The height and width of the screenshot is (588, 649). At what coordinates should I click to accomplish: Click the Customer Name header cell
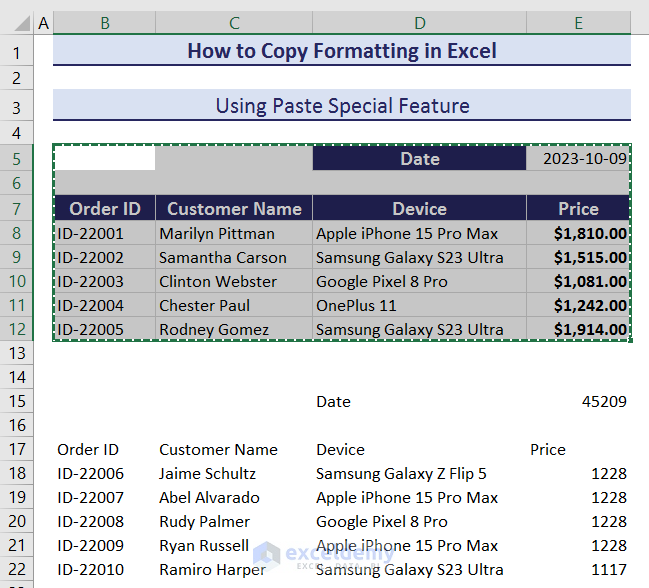(x=234, y=209)
